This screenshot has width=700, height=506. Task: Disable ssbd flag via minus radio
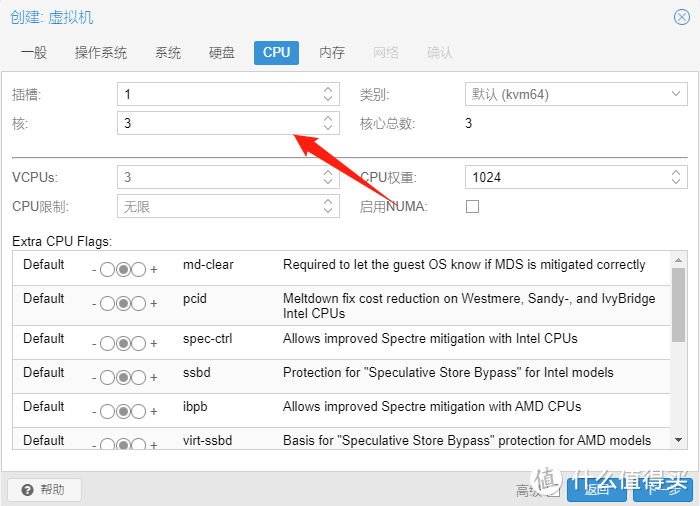(x=108, y=377)
